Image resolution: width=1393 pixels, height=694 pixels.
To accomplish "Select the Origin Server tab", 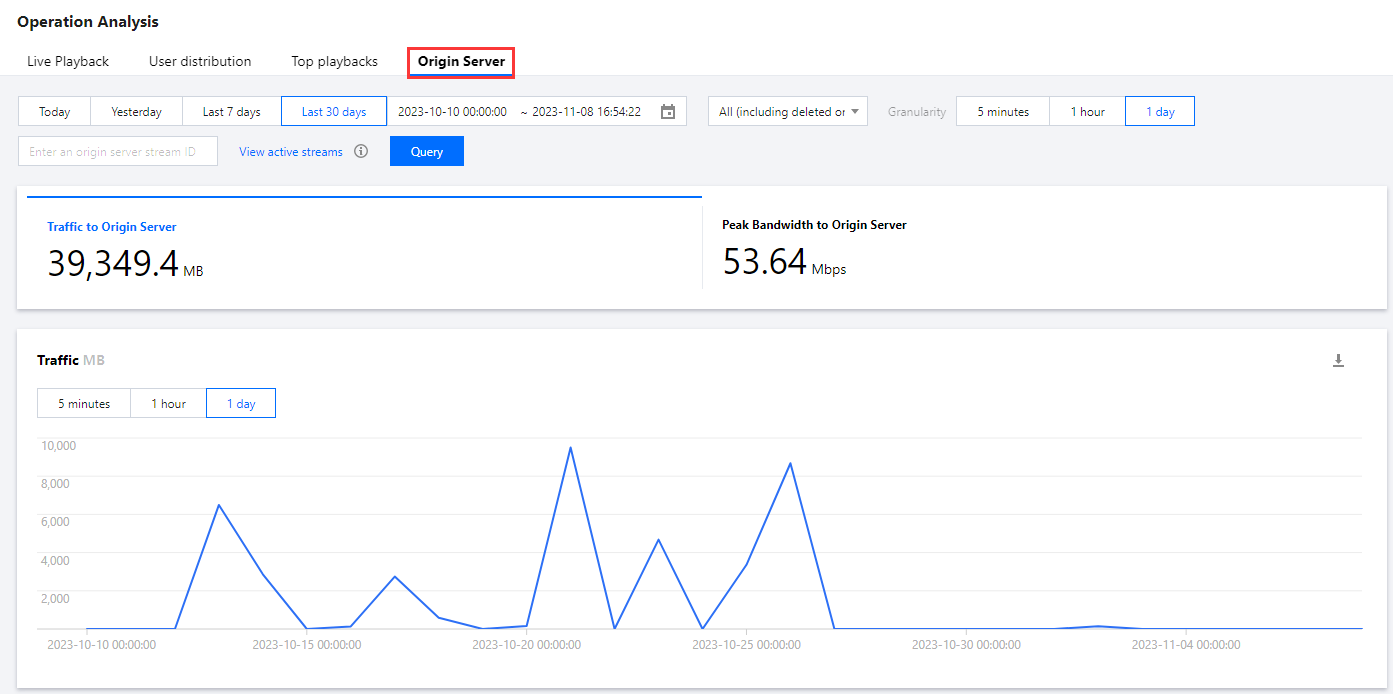I will 461,61.
